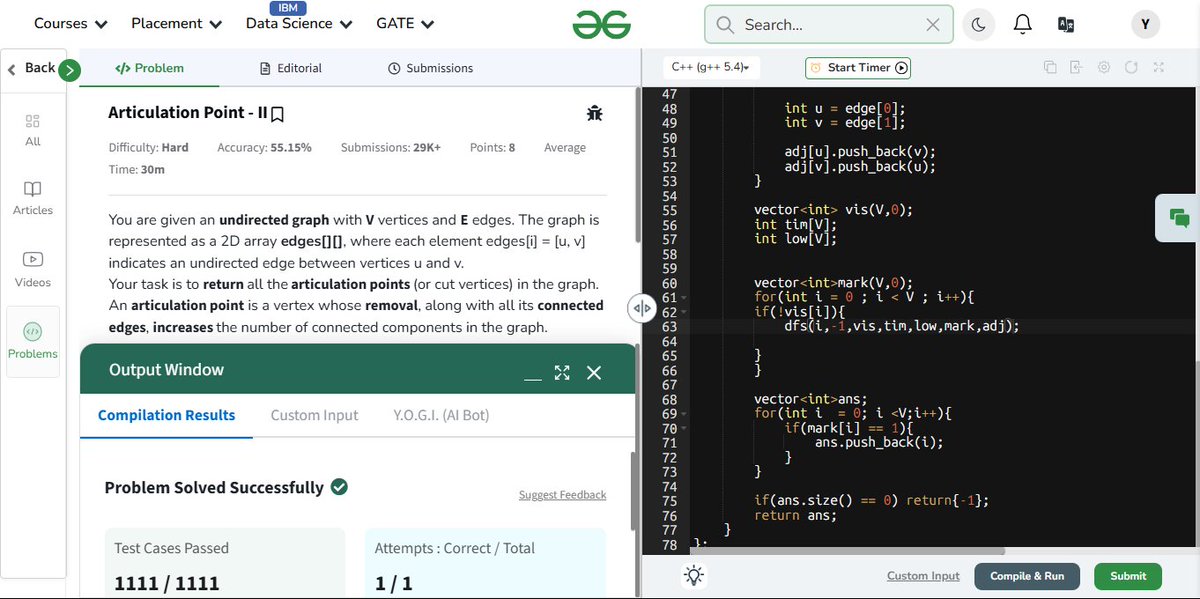Open the notifications bell

point(1022,25)
